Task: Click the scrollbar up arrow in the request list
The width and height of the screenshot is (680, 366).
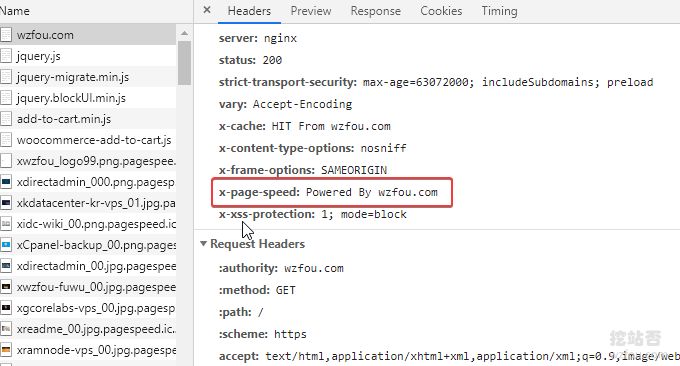Action: pos(184,33)
